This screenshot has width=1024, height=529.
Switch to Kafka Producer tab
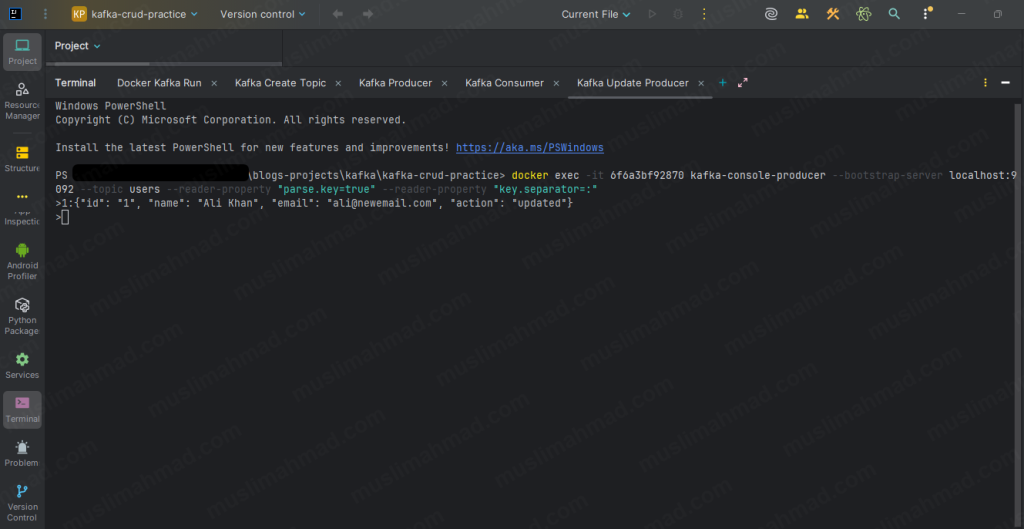pyautogui.click(x=395, y=83)
